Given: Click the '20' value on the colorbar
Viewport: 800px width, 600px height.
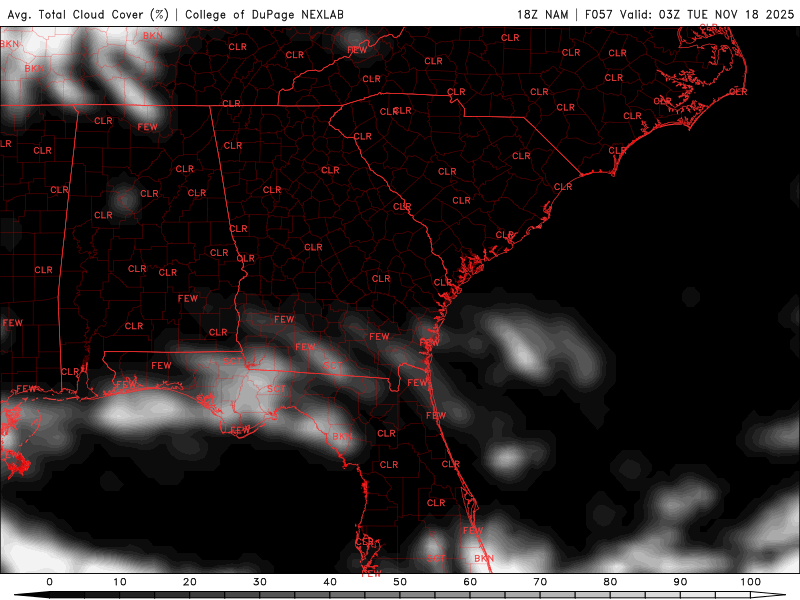Looking at the screenshot, I should tap(190, 582).
